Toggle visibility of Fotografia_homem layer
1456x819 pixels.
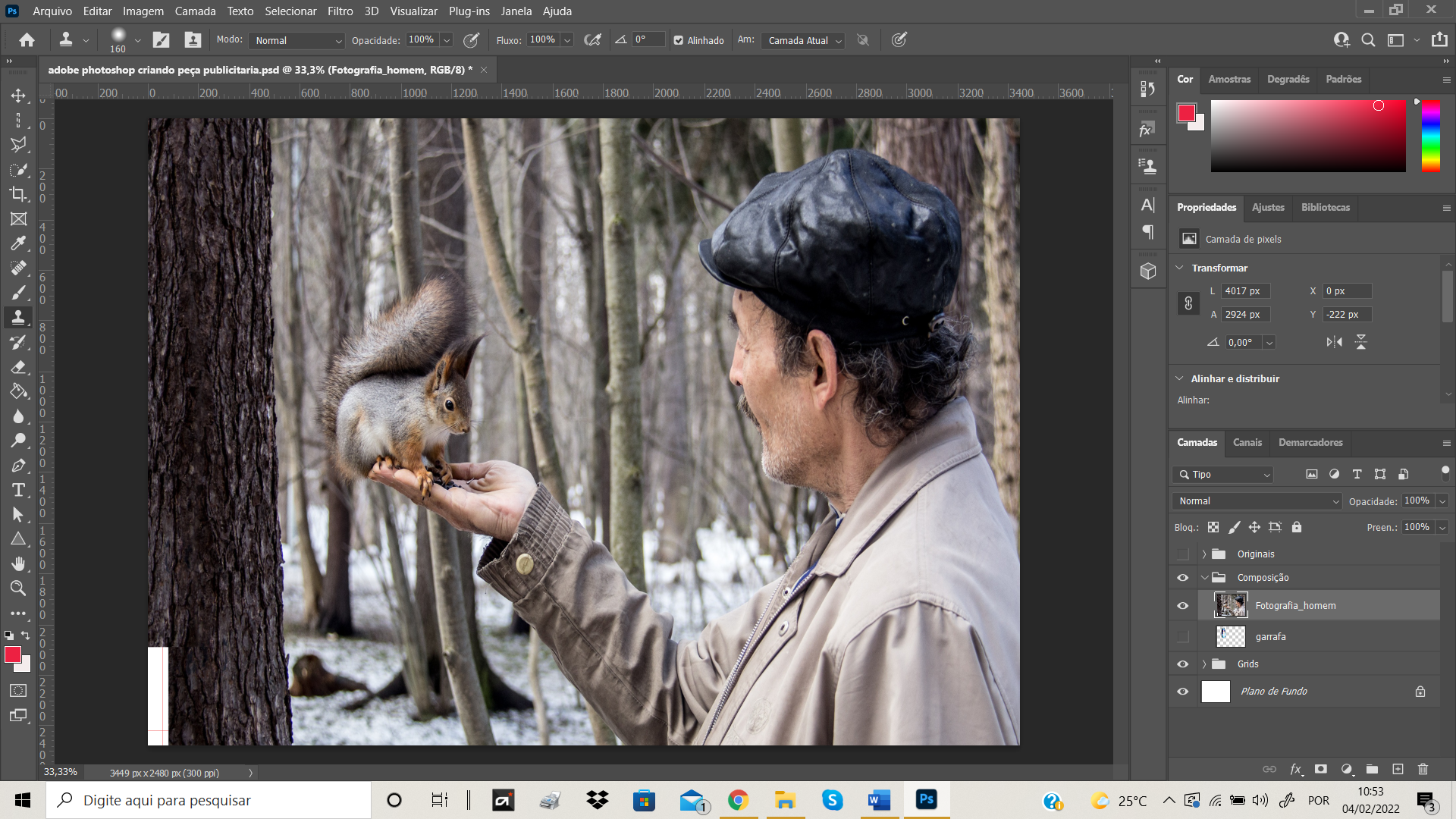[x=1183, y=605]
